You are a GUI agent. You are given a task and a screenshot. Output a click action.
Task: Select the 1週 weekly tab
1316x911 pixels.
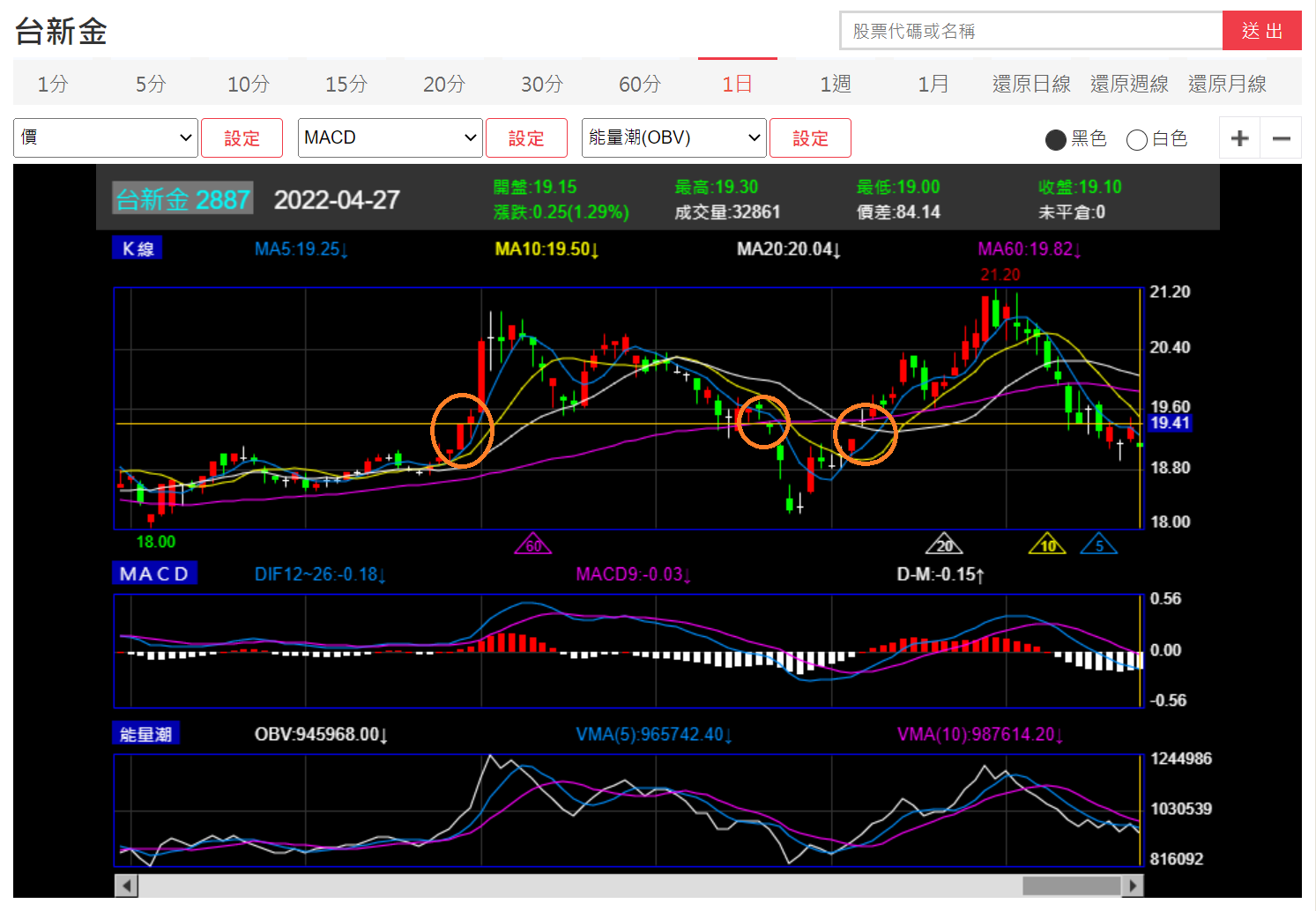click(x=836, y=84)
